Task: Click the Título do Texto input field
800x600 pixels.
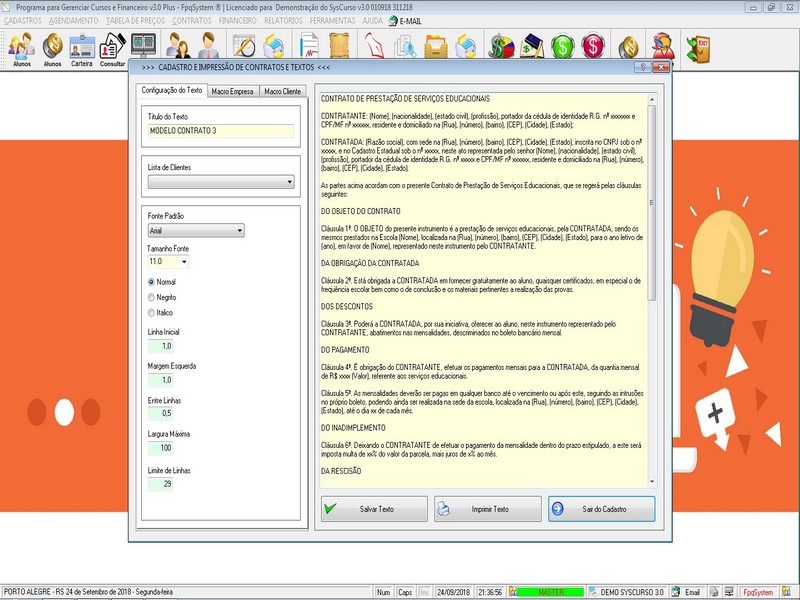Action: tap(221, 131)
